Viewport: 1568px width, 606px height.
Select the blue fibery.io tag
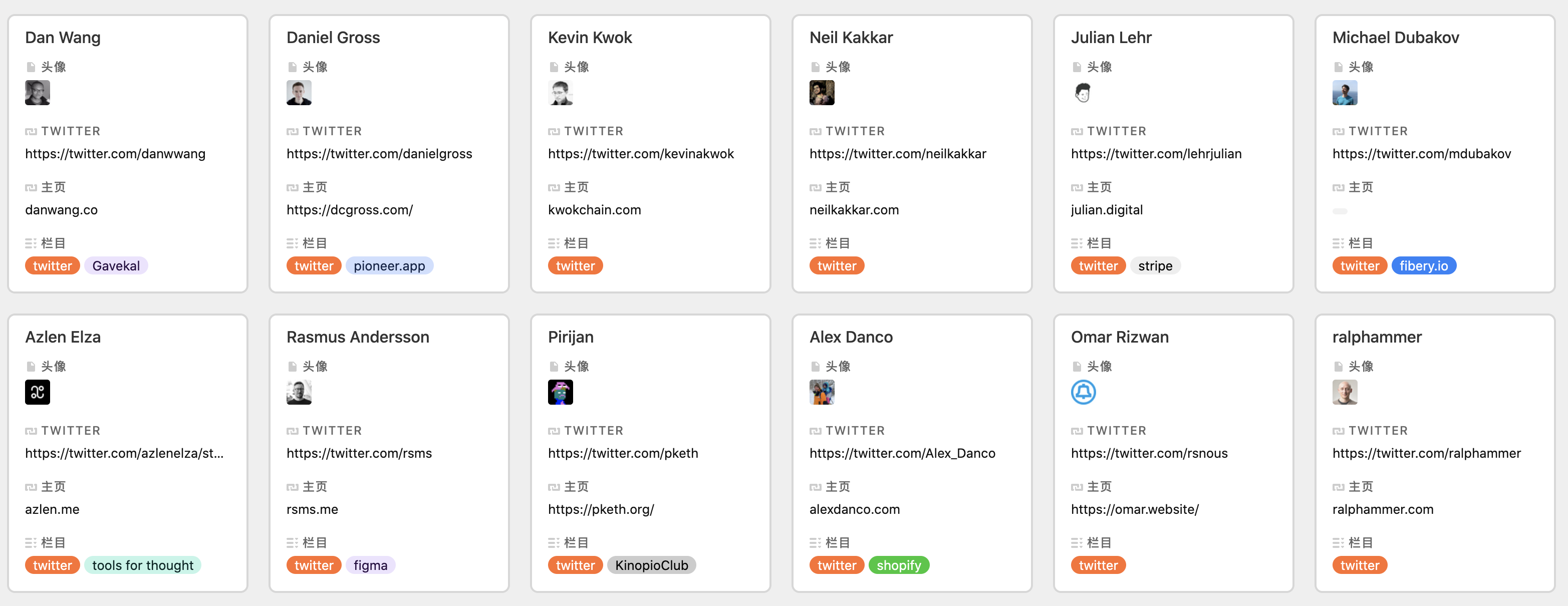1423,266
